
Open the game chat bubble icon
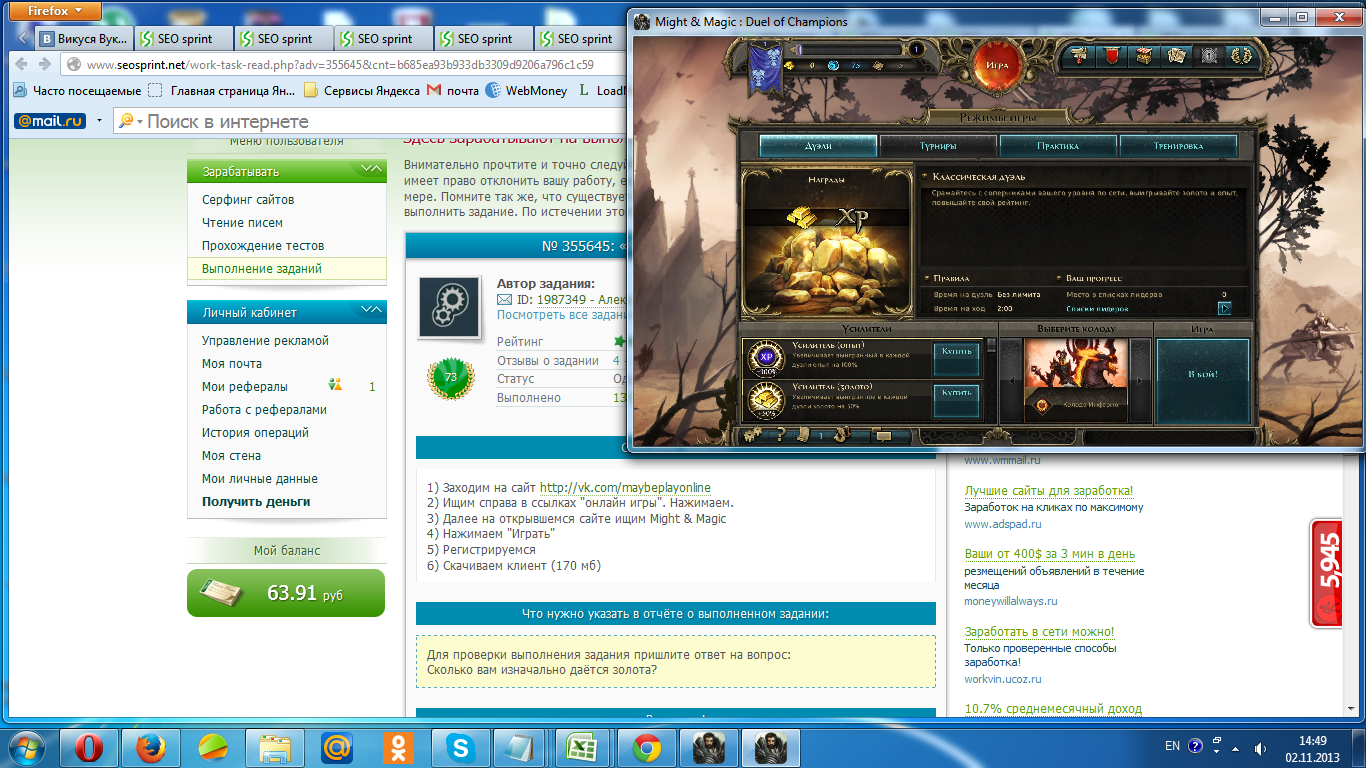point(882,435)
